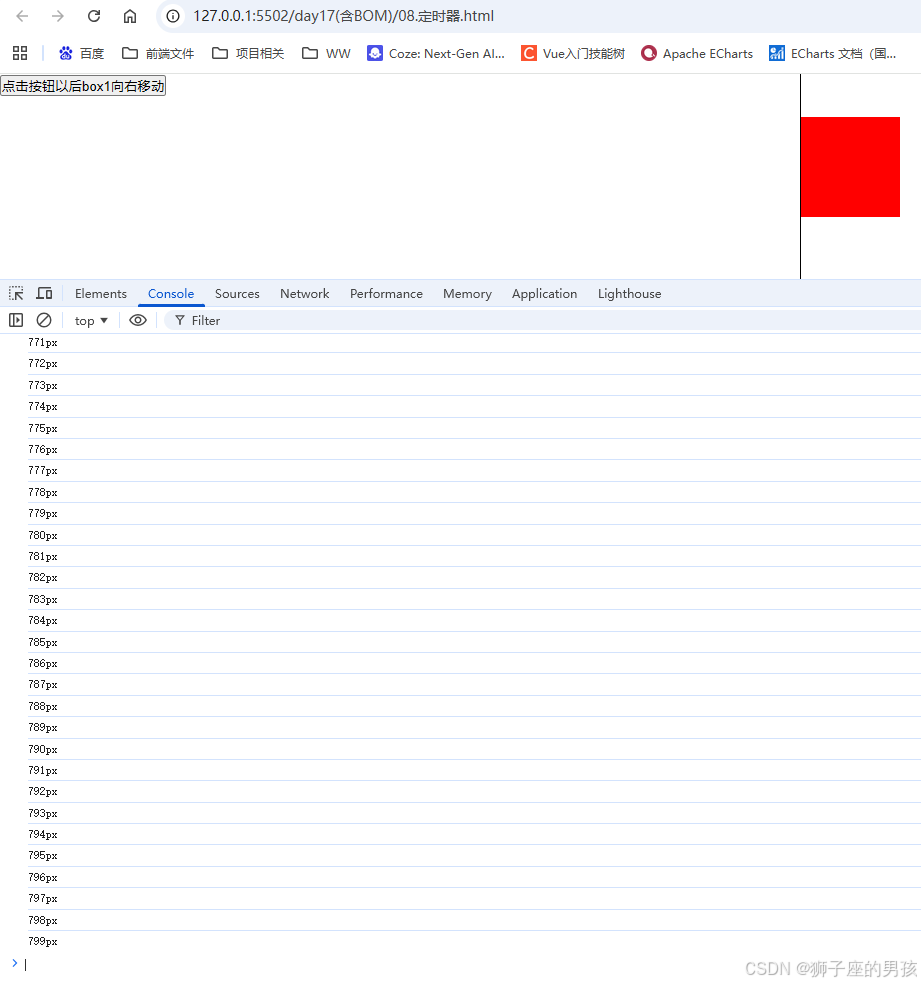Clear the console with the ban icon
This screenshot has width=921, height=984.
[44, 320]
